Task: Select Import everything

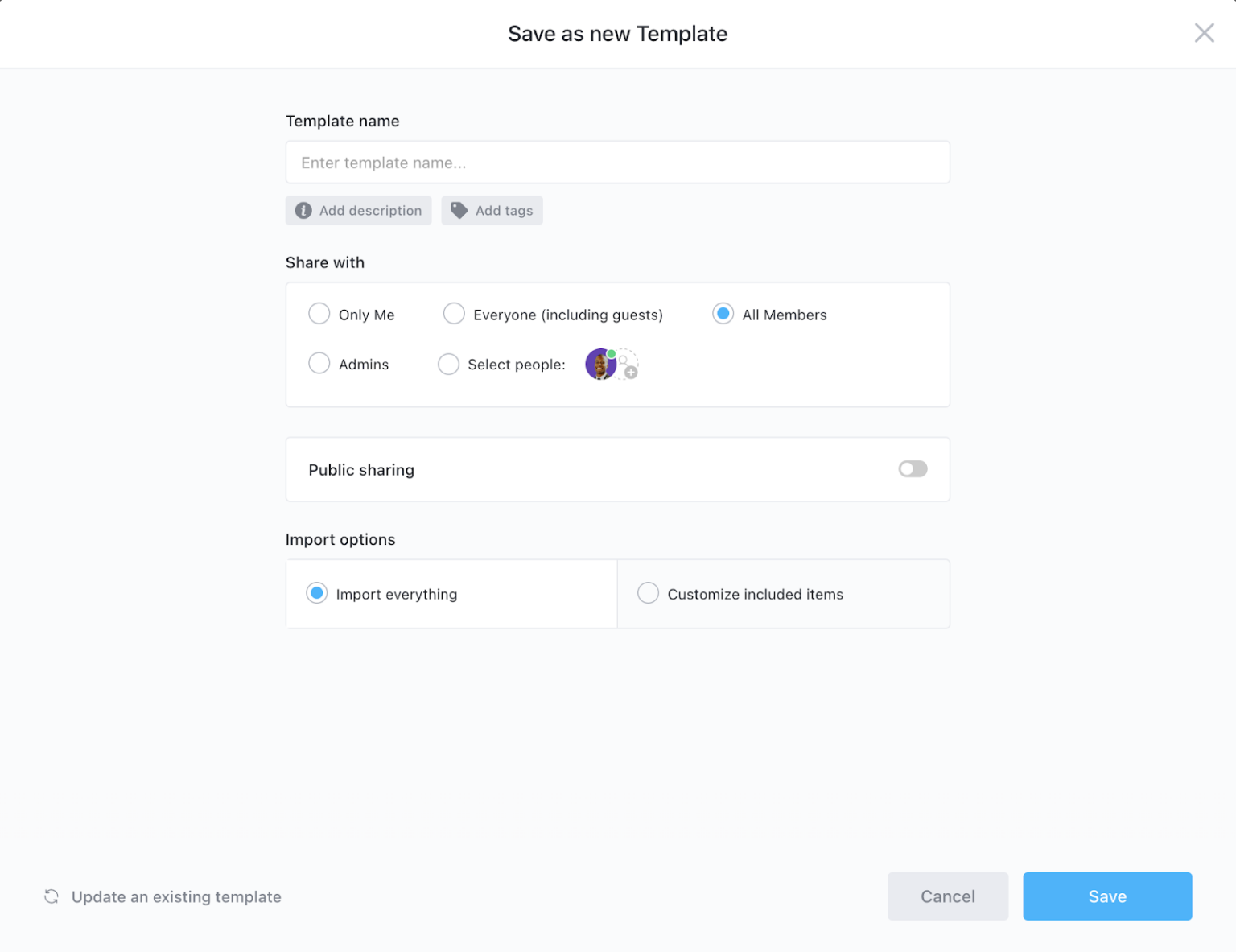Action: pos(316,593)
